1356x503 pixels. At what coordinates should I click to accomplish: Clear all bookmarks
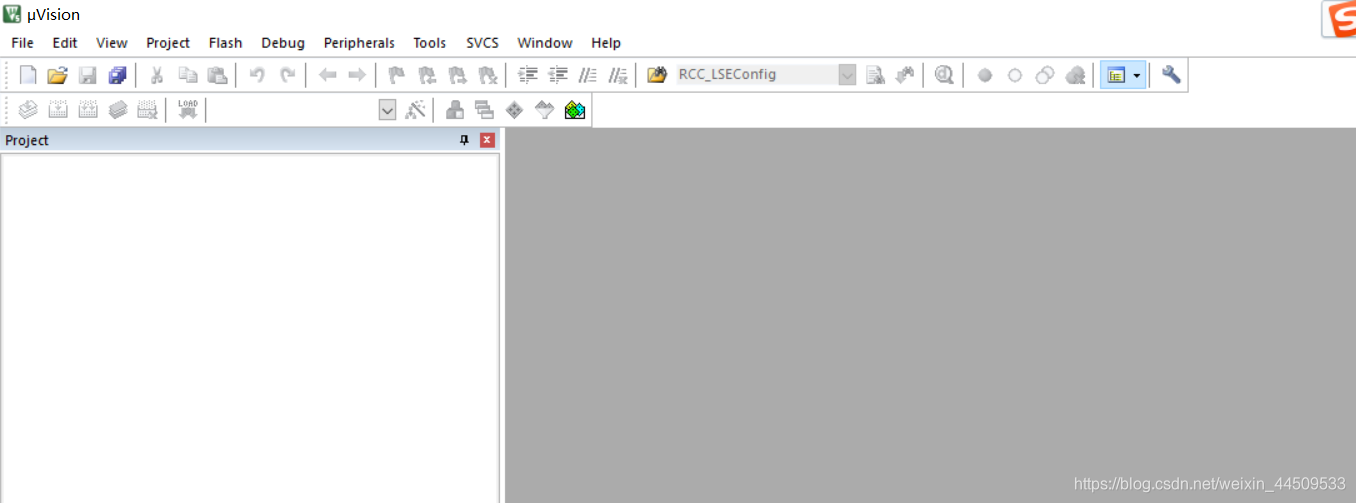tap(487, 75)
